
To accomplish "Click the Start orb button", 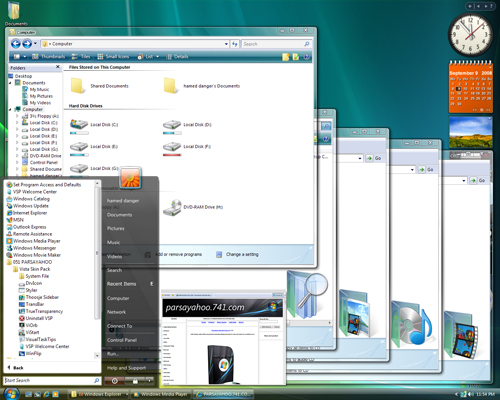I will pos(11,394).
